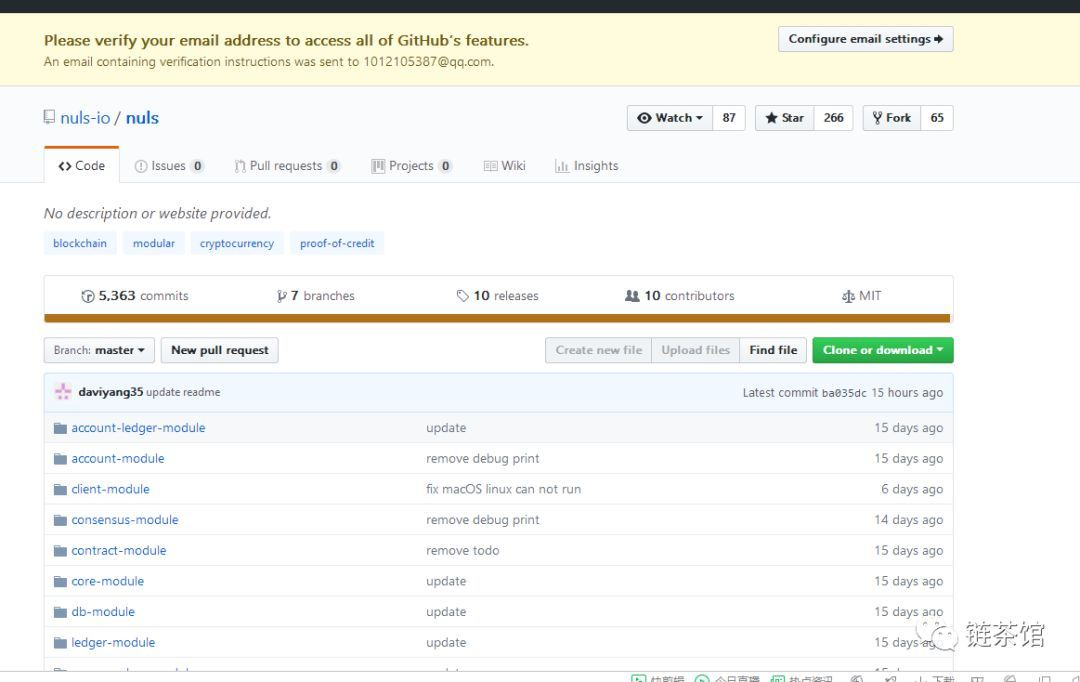Select the proof-of-credit topic tag
Image resolution: width=1080 pixels, height=682 pixels.
pos(338,243)
